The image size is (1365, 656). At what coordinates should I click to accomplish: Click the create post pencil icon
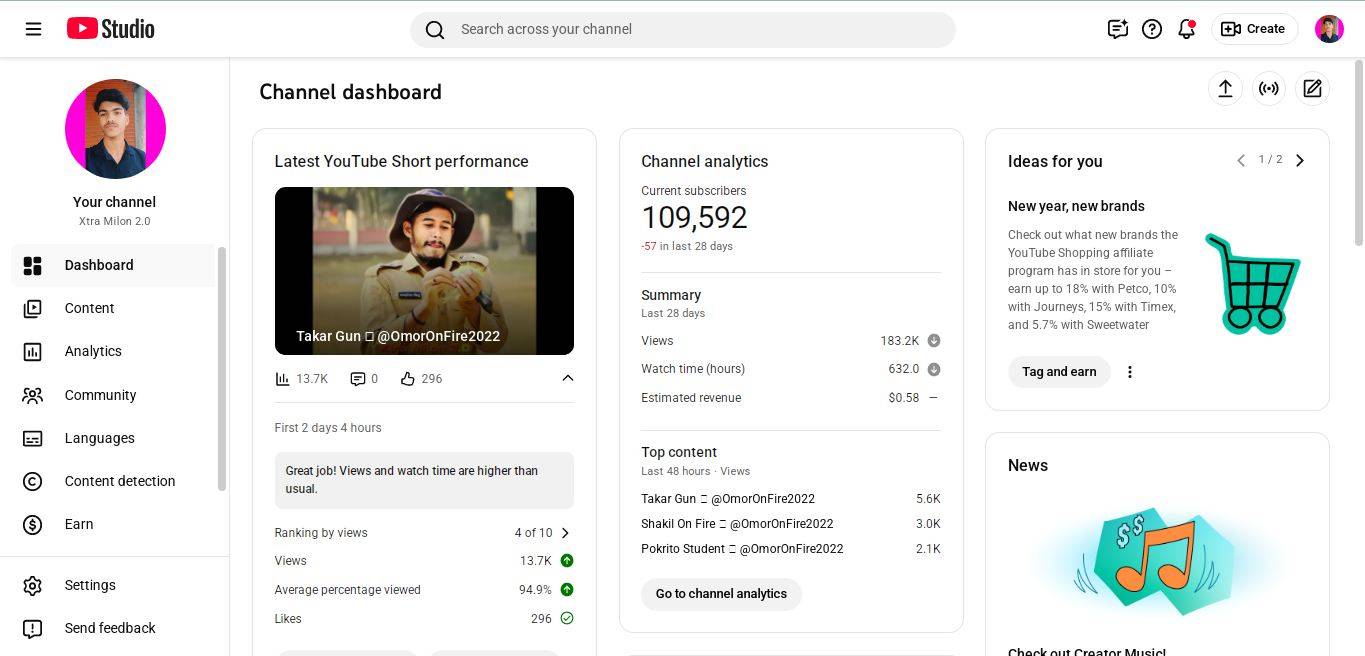click(x=1312, y=89)
